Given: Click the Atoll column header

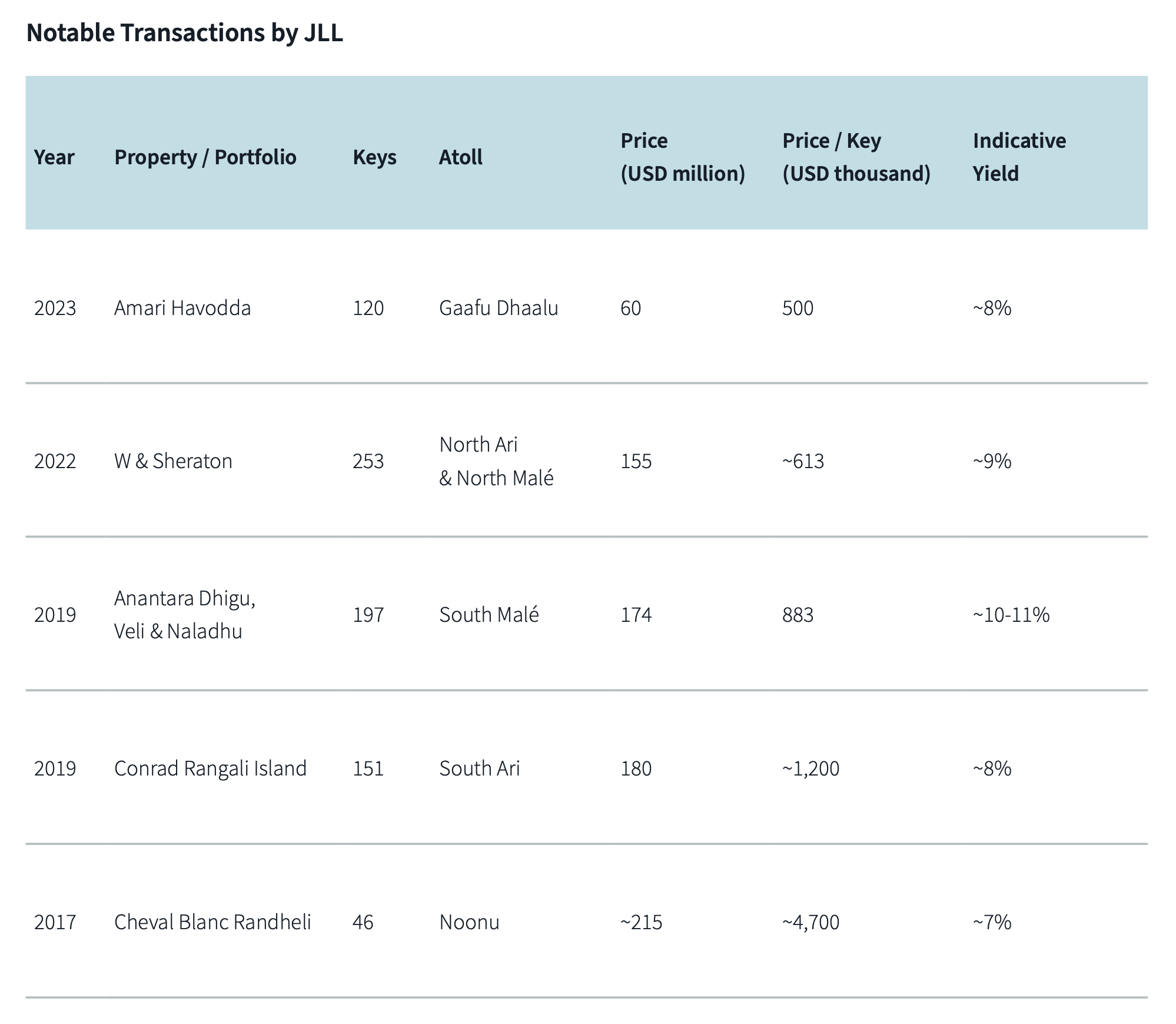Looking at the screenshot, I should coord(460,157).
